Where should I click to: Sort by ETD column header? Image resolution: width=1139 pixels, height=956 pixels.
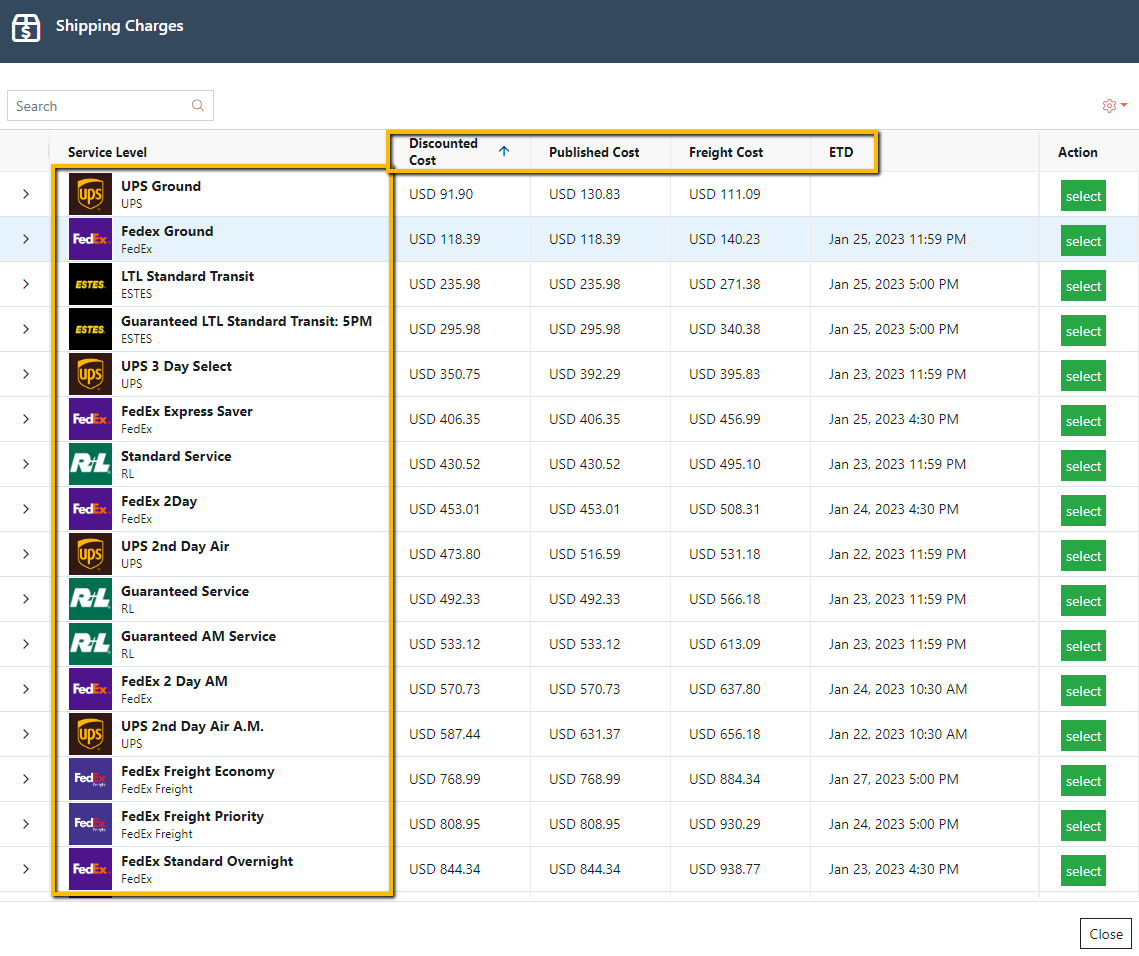841,152
